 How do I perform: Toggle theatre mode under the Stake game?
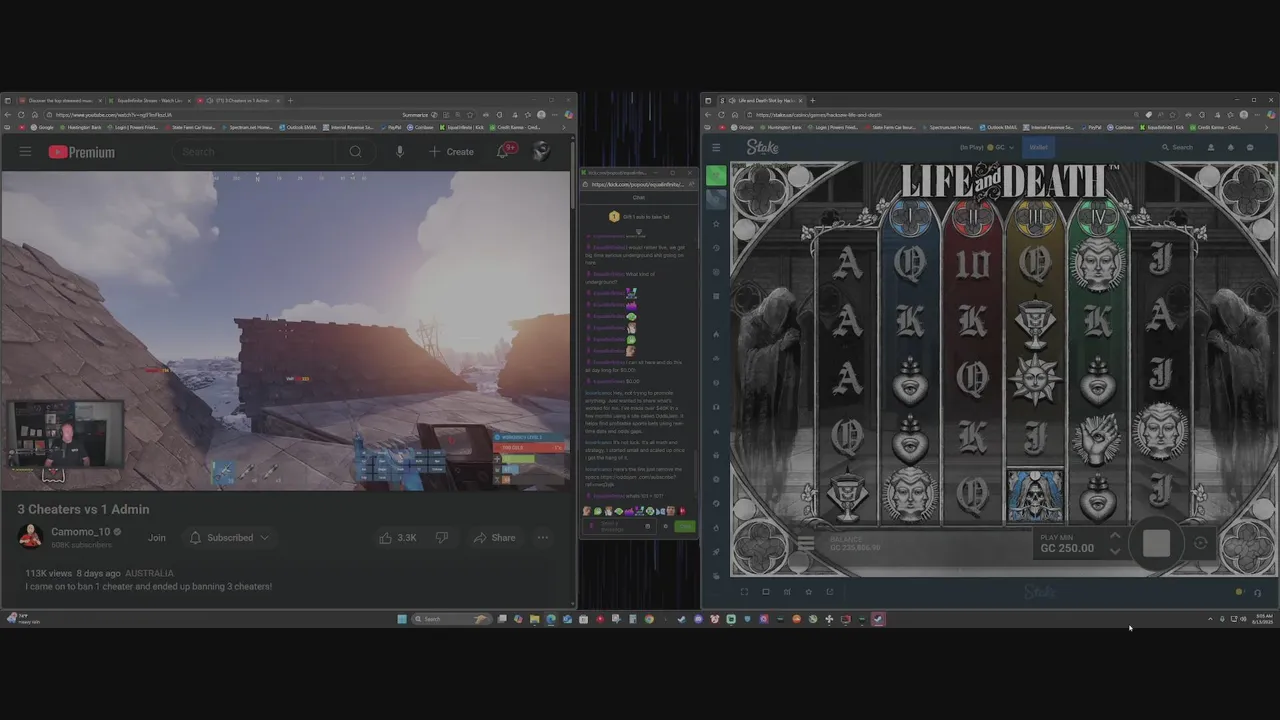[766, 592]
